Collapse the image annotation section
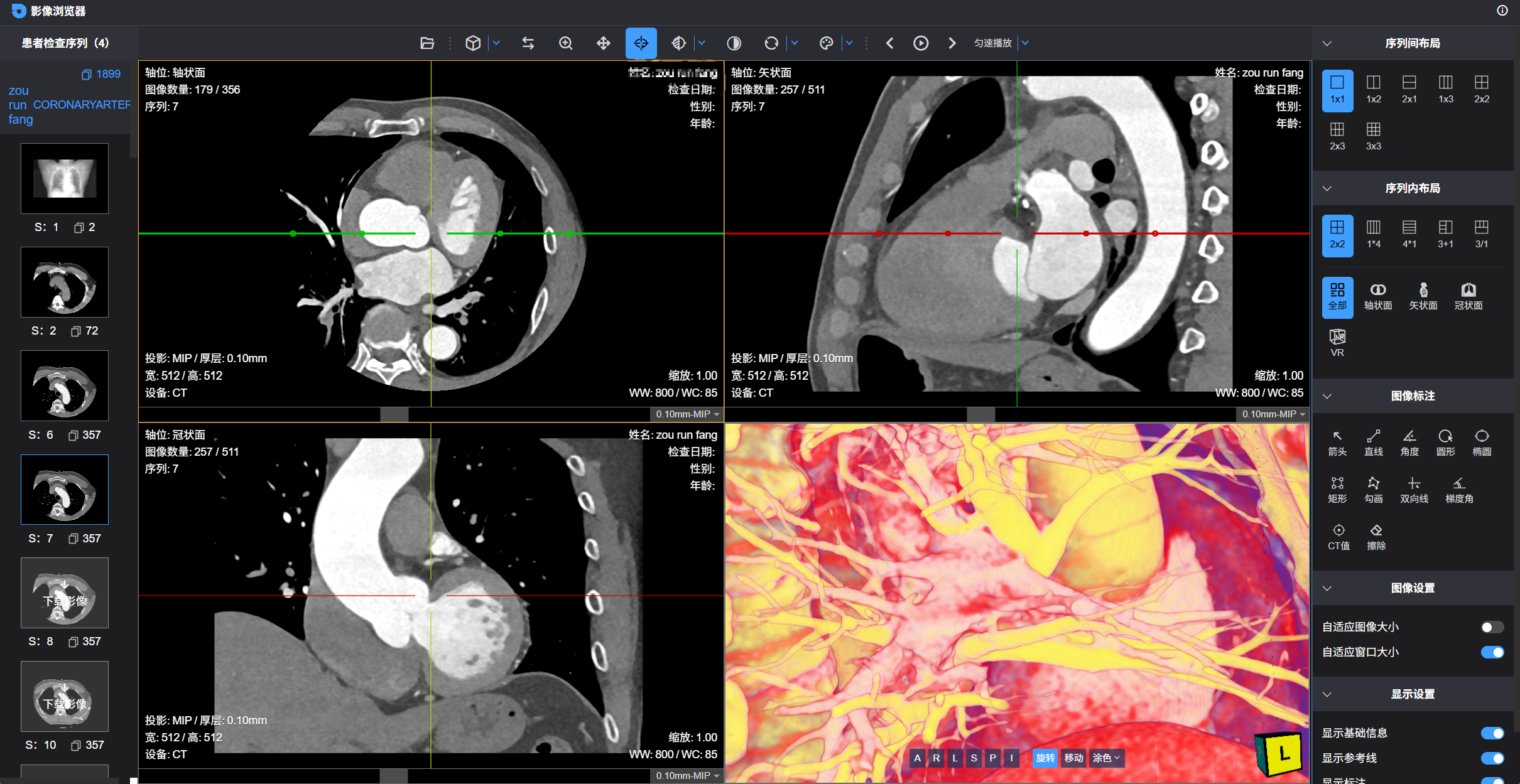This screenshot has width=1520, height=784. click(1327, 396)
